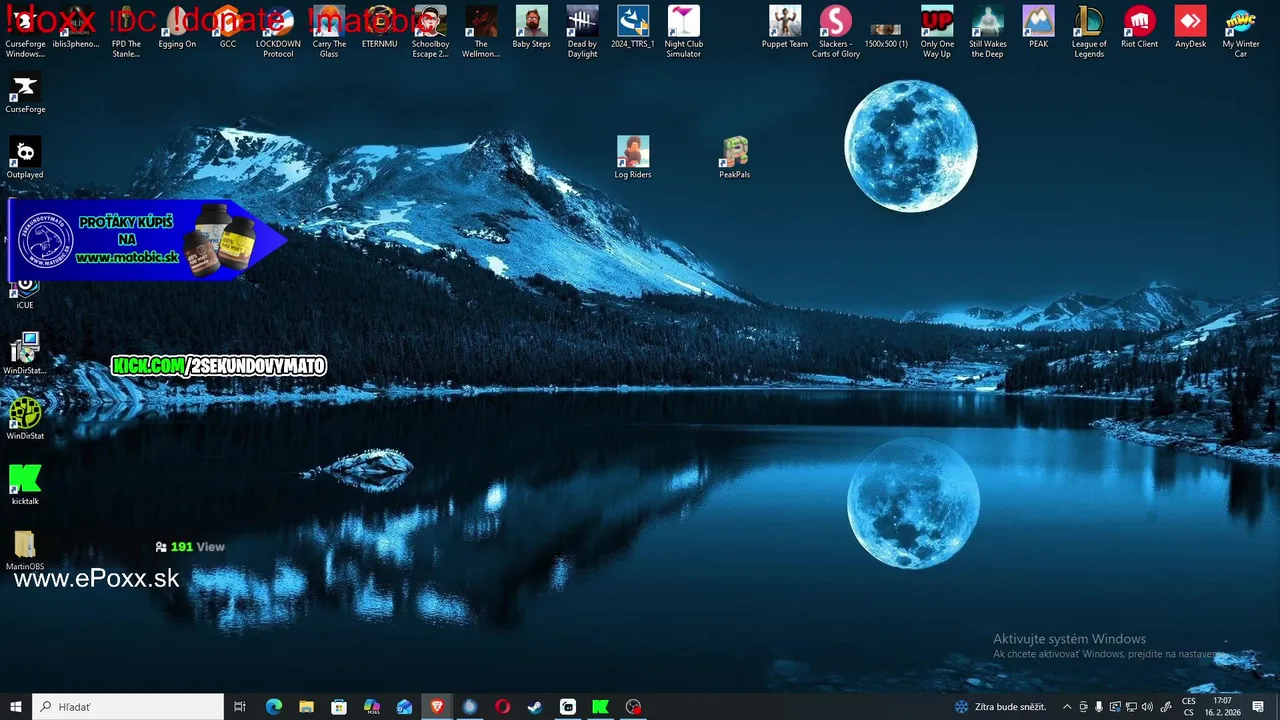Launch Microsoft Edge from the taskbar
The image size is (1280, 720).
pos(274,707)
